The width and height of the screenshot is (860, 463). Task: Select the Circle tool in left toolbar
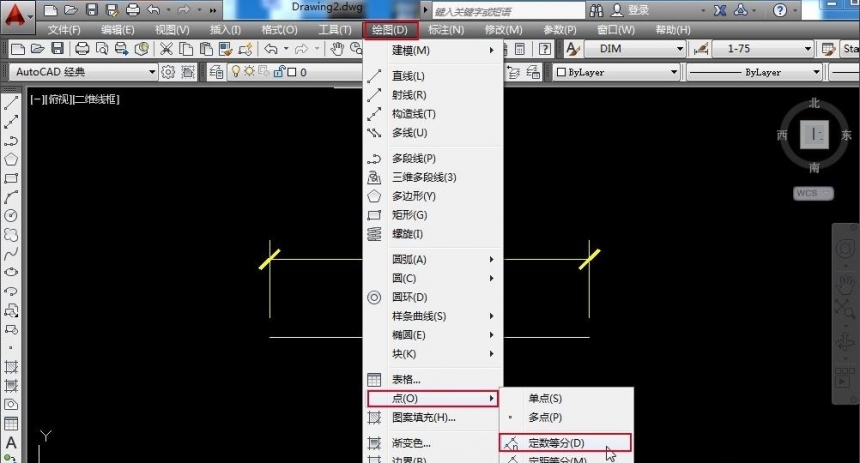[x=11, y=215]
